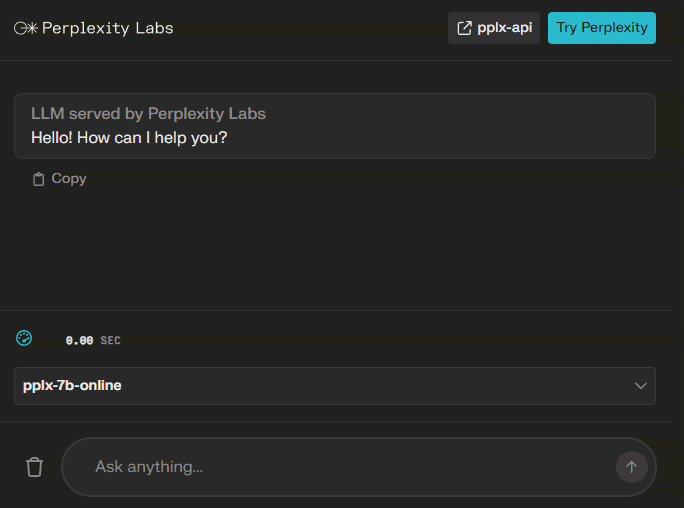Screen dimensions: 684x508
Task: Copy the assistant's greeting message
Action: point(59,179)
